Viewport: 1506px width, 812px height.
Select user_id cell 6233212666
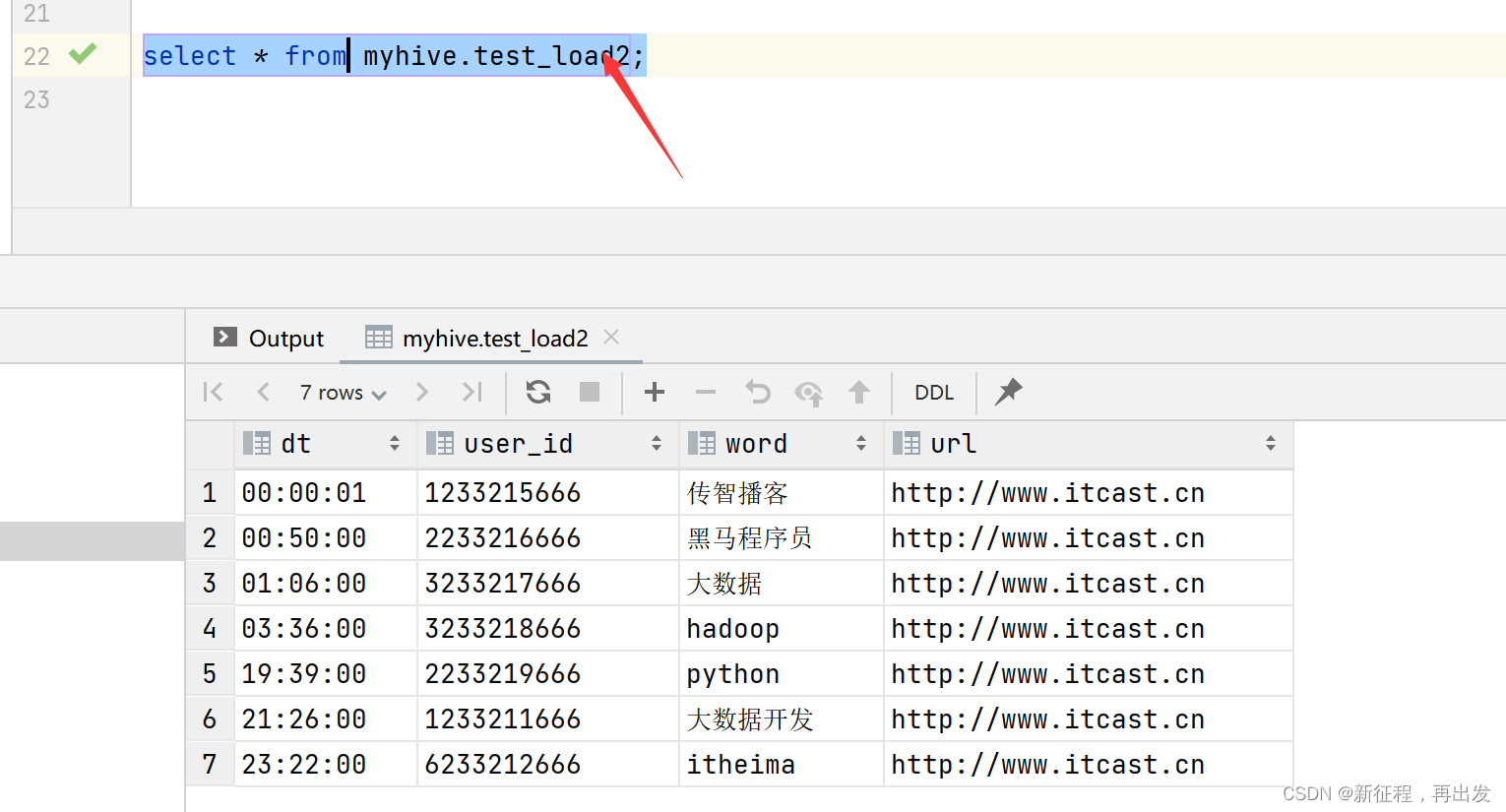548,765
